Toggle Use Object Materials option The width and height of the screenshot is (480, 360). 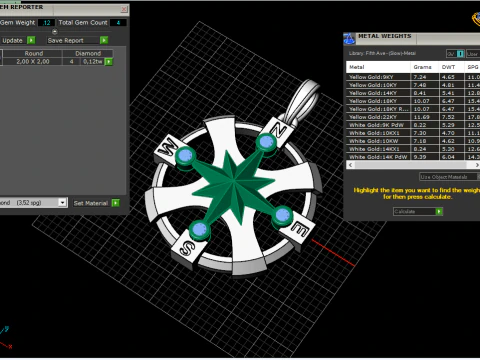click(x=449, y=177)
